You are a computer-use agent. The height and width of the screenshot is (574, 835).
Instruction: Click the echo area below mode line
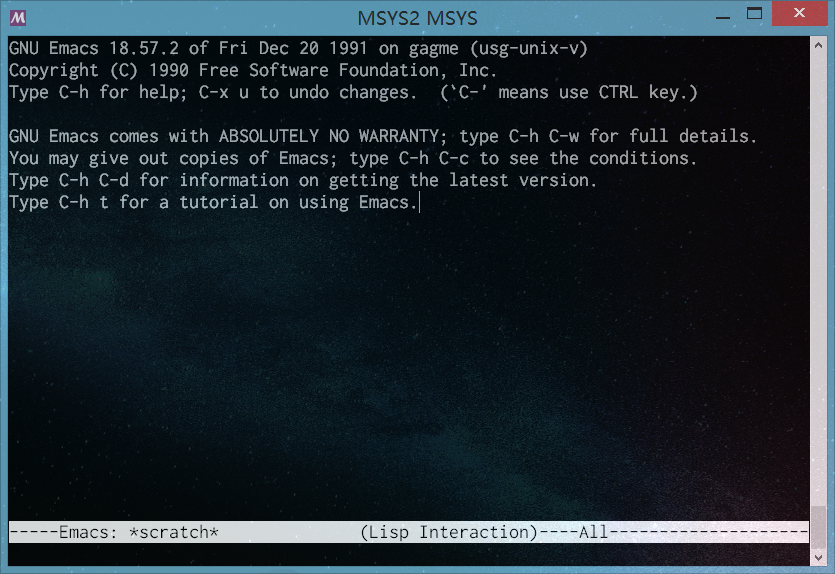[408, 554]
